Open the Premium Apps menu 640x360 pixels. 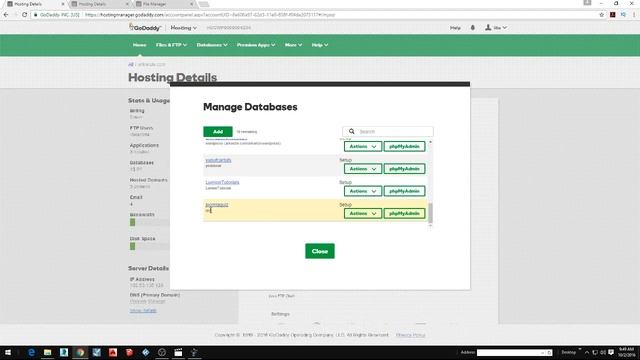tap(256, 45)
